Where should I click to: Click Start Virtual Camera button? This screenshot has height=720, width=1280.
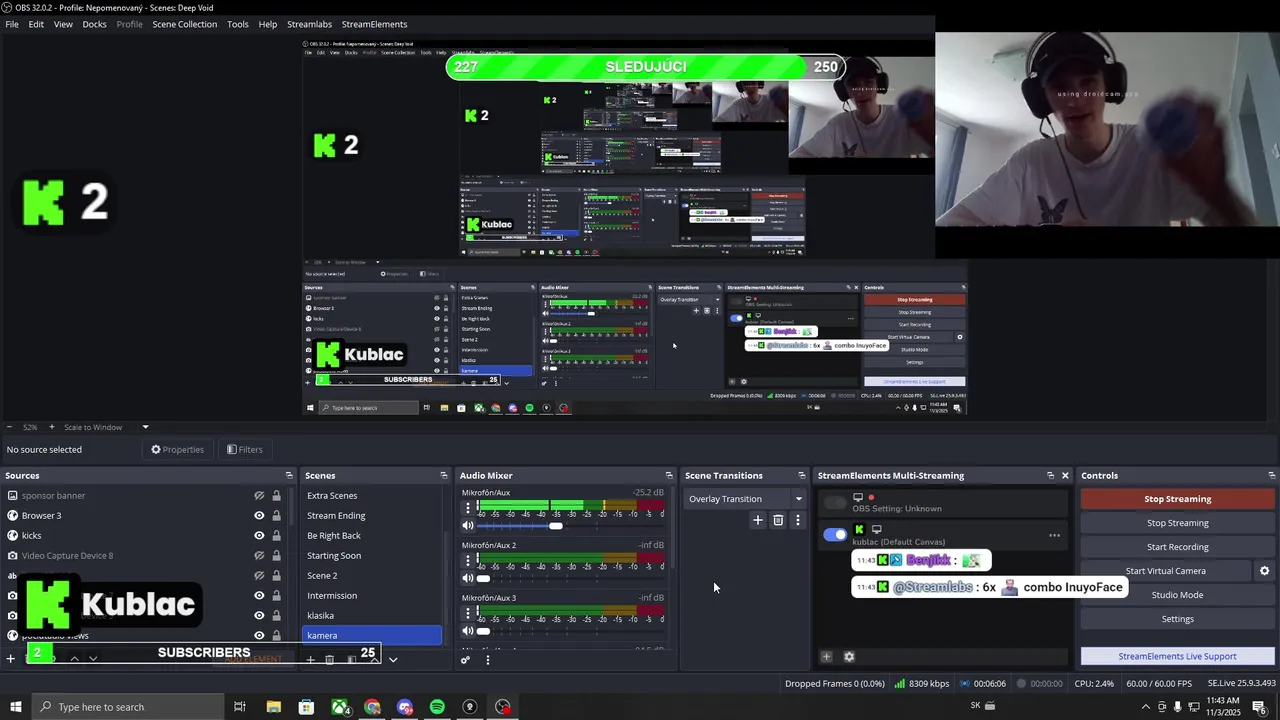coord(1165,571)
